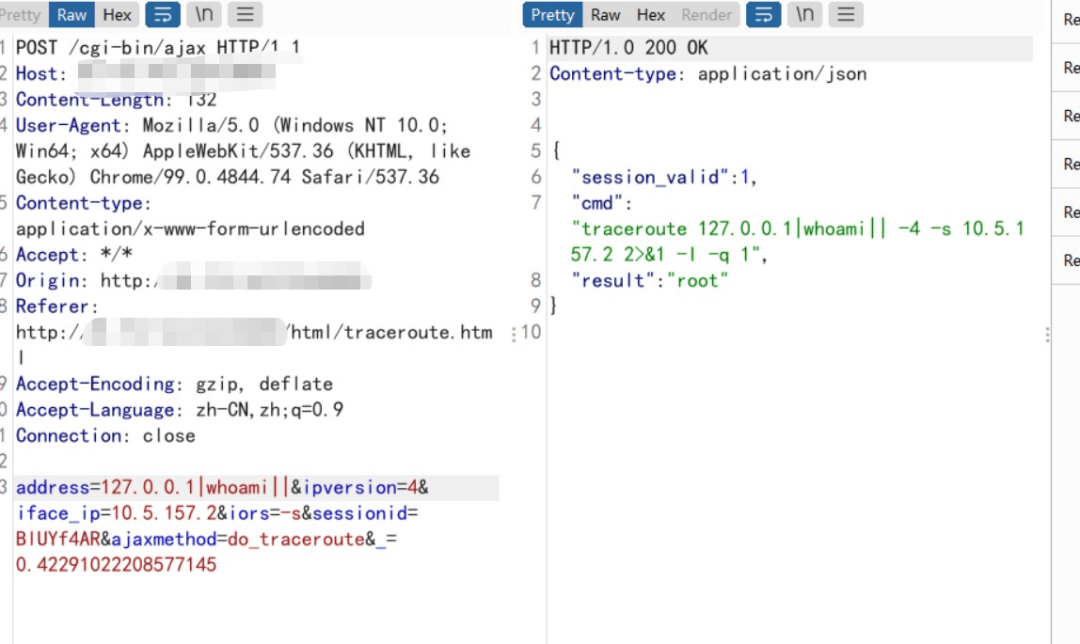The height and width of the screenshot is (644, 1080).
Task: Select response Pretty tab
Action: (x=552, y=14)
